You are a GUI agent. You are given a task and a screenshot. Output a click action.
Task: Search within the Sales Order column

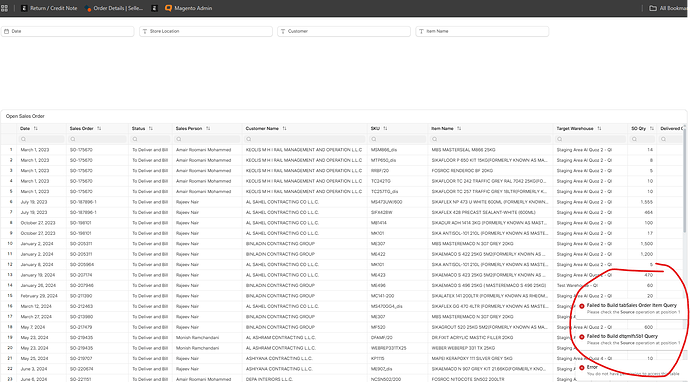click(x=98, y=139)
